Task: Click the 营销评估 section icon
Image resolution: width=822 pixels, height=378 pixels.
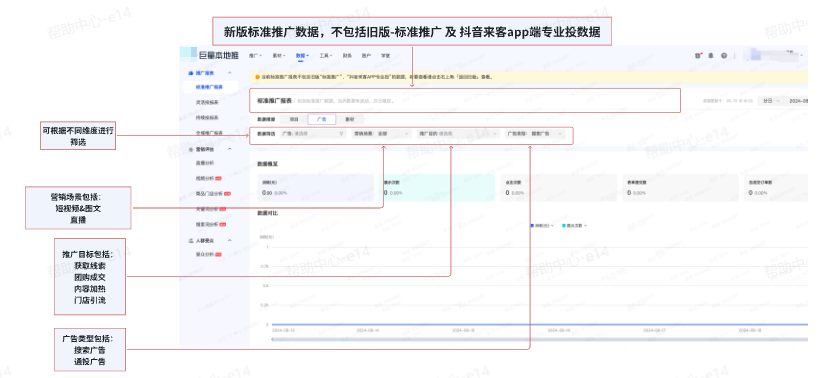Action: (190, 149)
